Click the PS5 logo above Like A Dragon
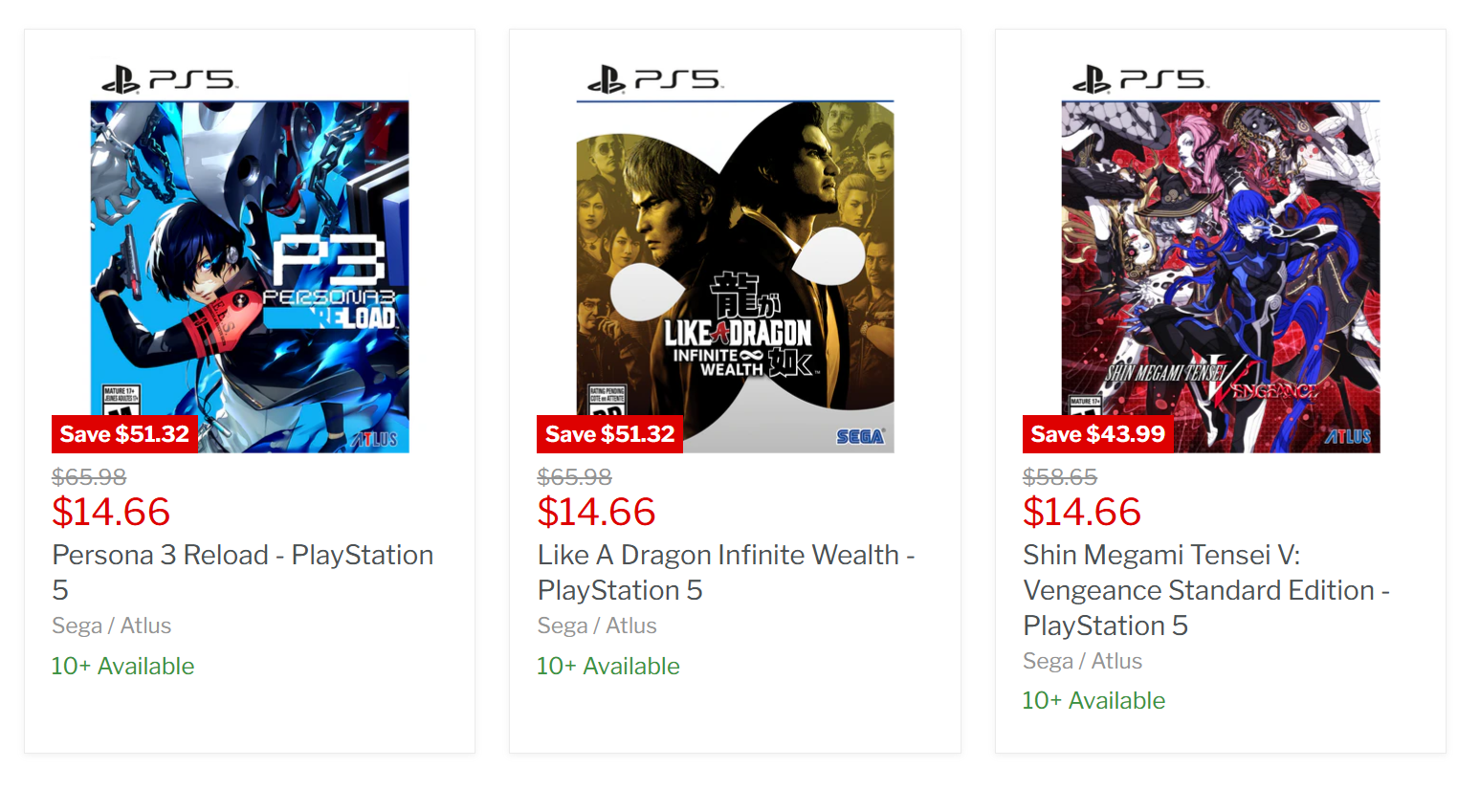This screenshot has height=812, width=1480. pyautogui.click(x=655, y=78)
